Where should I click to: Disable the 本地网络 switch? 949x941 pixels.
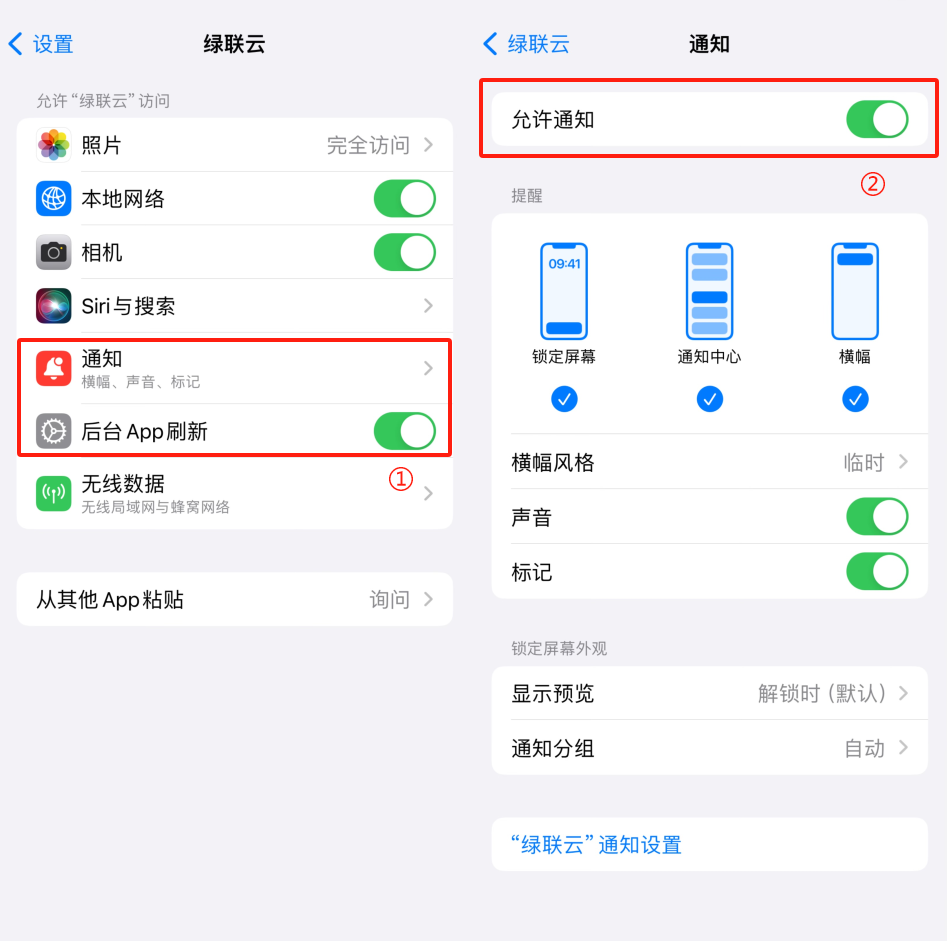click(x=405, y=198)
